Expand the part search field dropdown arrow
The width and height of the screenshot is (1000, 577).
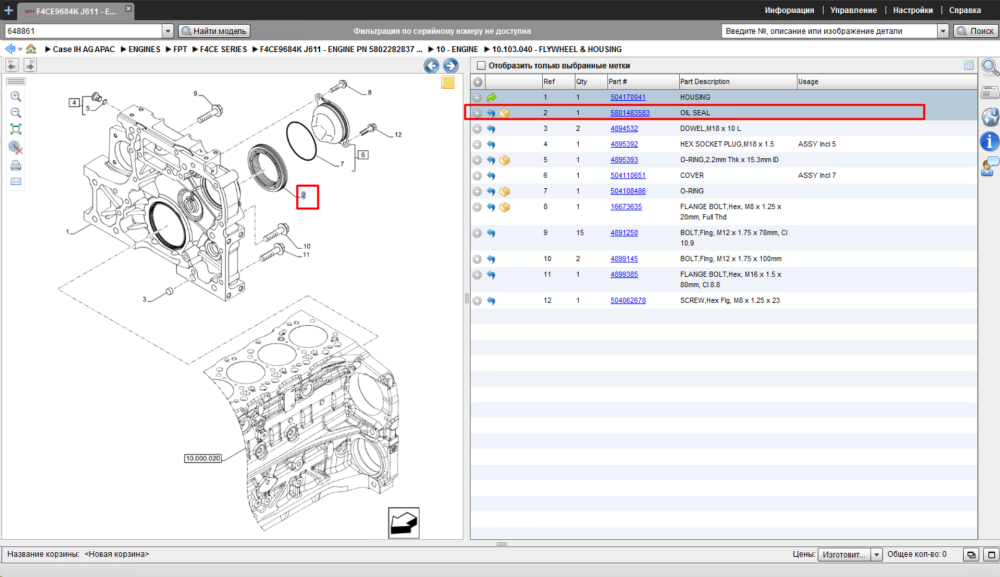[x=943, y=31]
